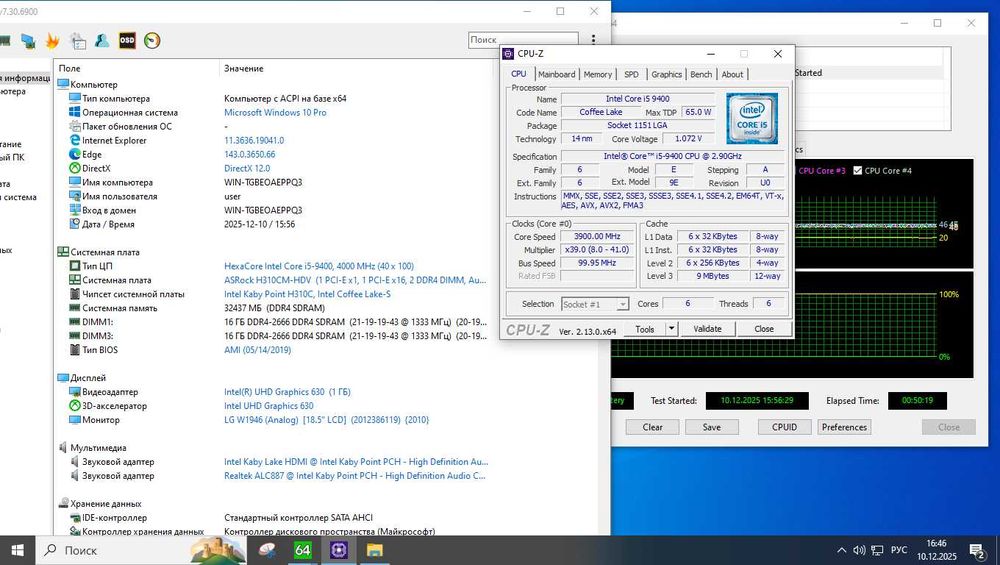Open the Microsoft Windows 10 Pro link
The height and width of the screenshot is (565, 1000).
pos(275,112)
